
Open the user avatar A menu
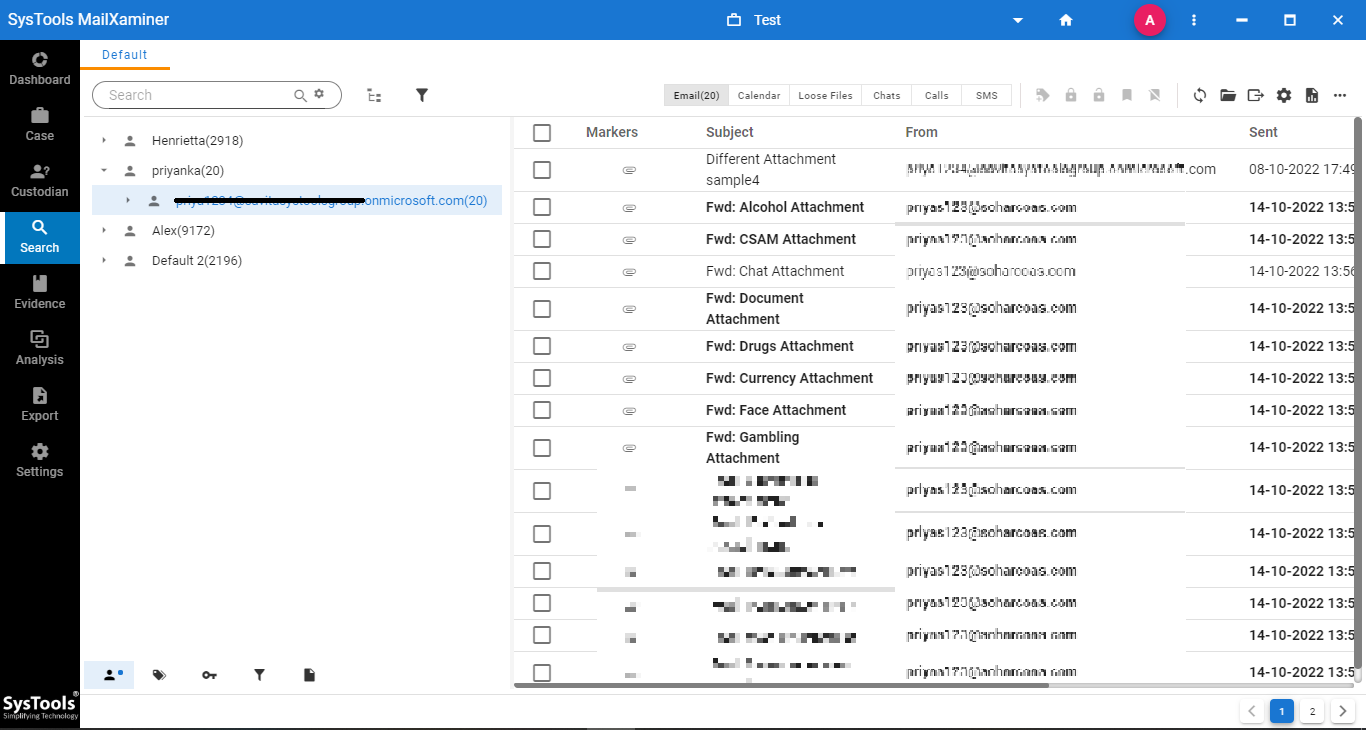coord(1150,20)
